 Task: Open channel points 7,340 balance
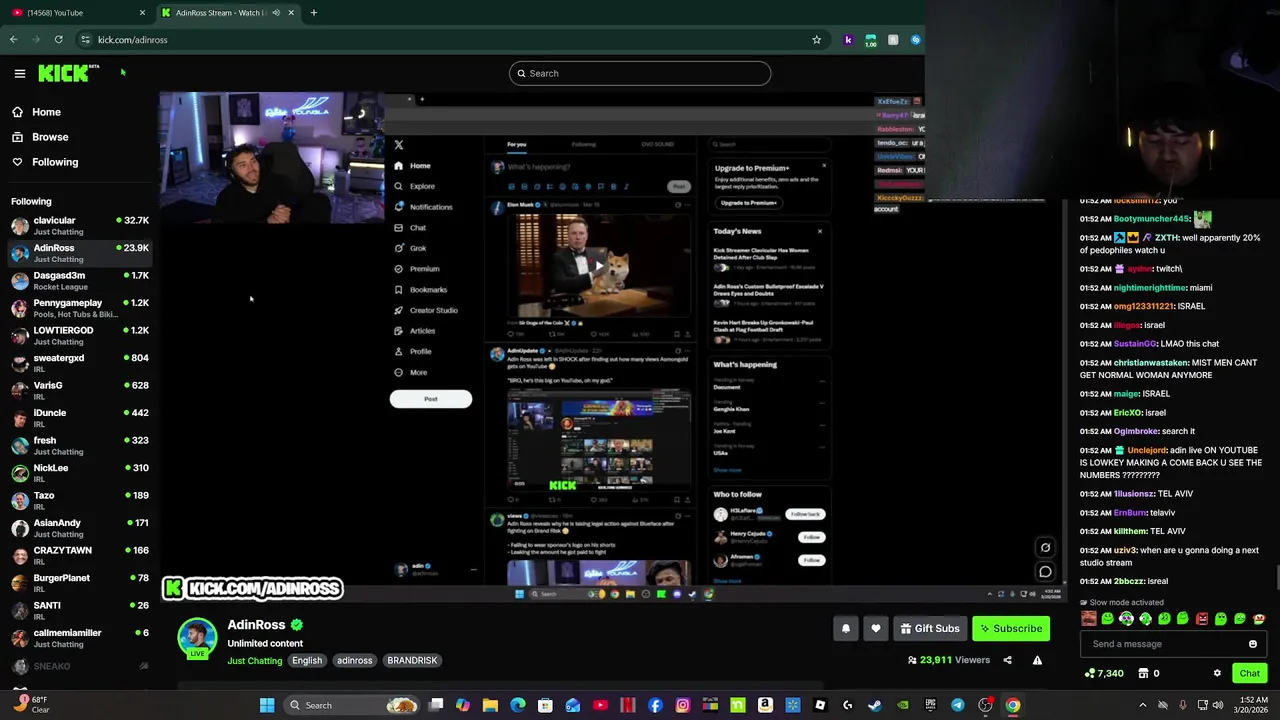[x=1104, y=674]
